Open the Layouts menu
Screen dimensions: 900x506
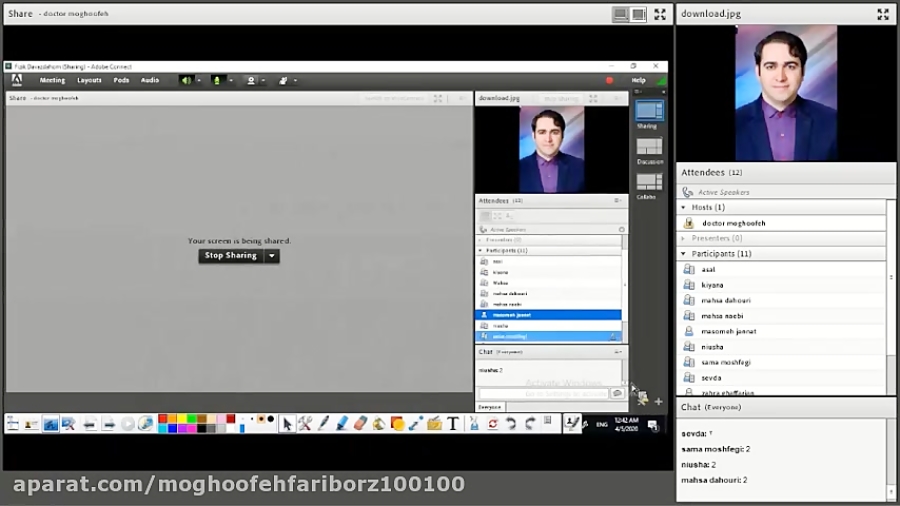89,80
